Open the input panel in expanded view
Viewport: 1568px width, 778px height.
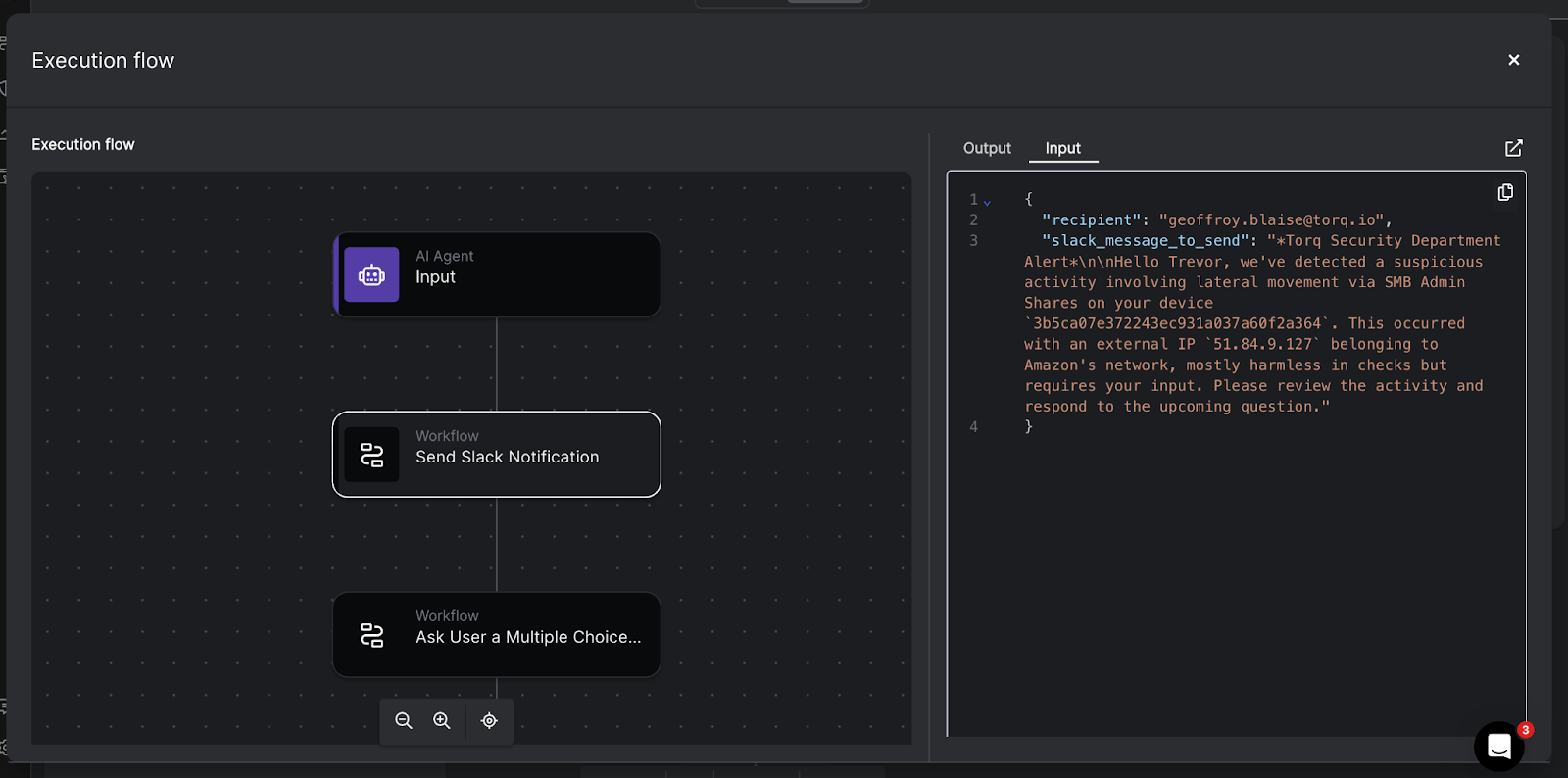[x=1513, y=148]
